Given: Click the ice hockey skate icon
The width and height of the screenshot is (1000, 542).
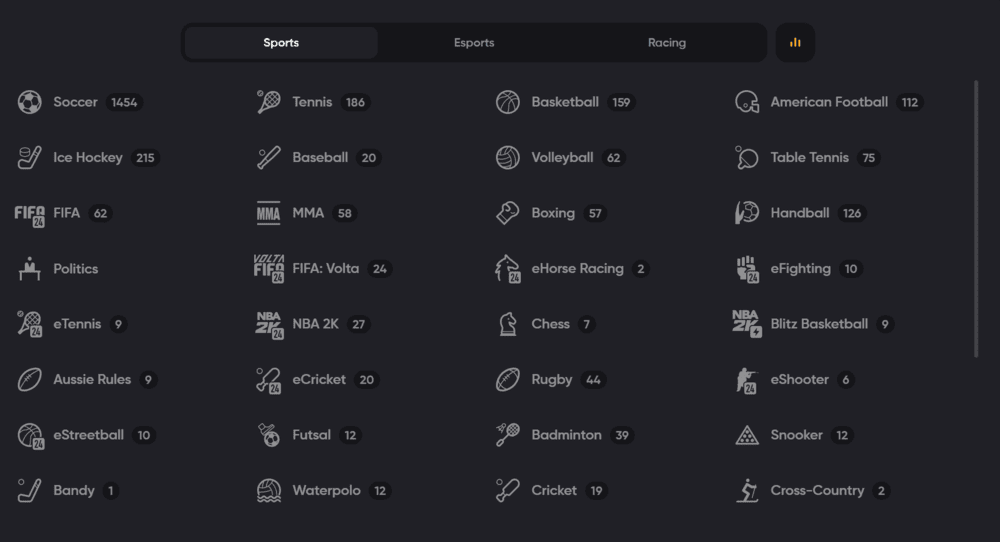Looking at the screenshot, I should pos(29,158).
